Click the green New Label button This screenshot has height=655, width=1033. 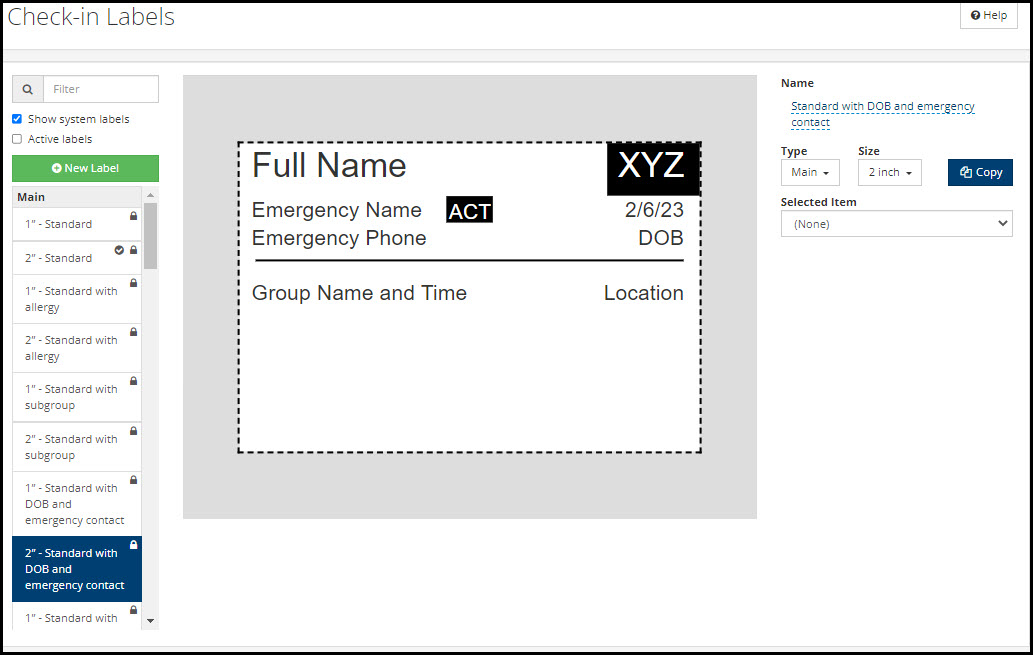[x=86, y=168]
